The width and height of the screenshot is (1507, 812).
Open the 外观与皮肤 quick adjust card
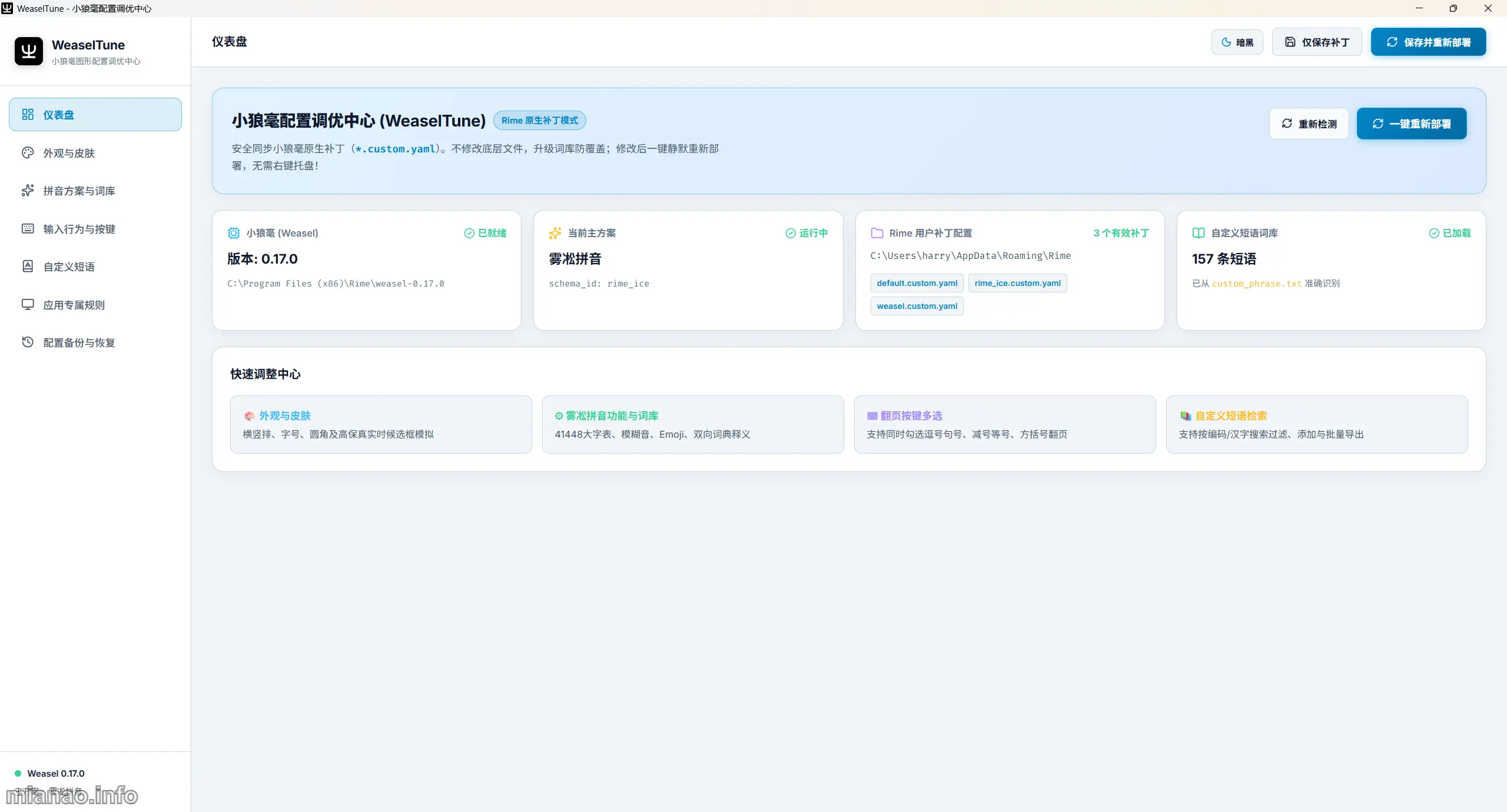pos(381,424)
